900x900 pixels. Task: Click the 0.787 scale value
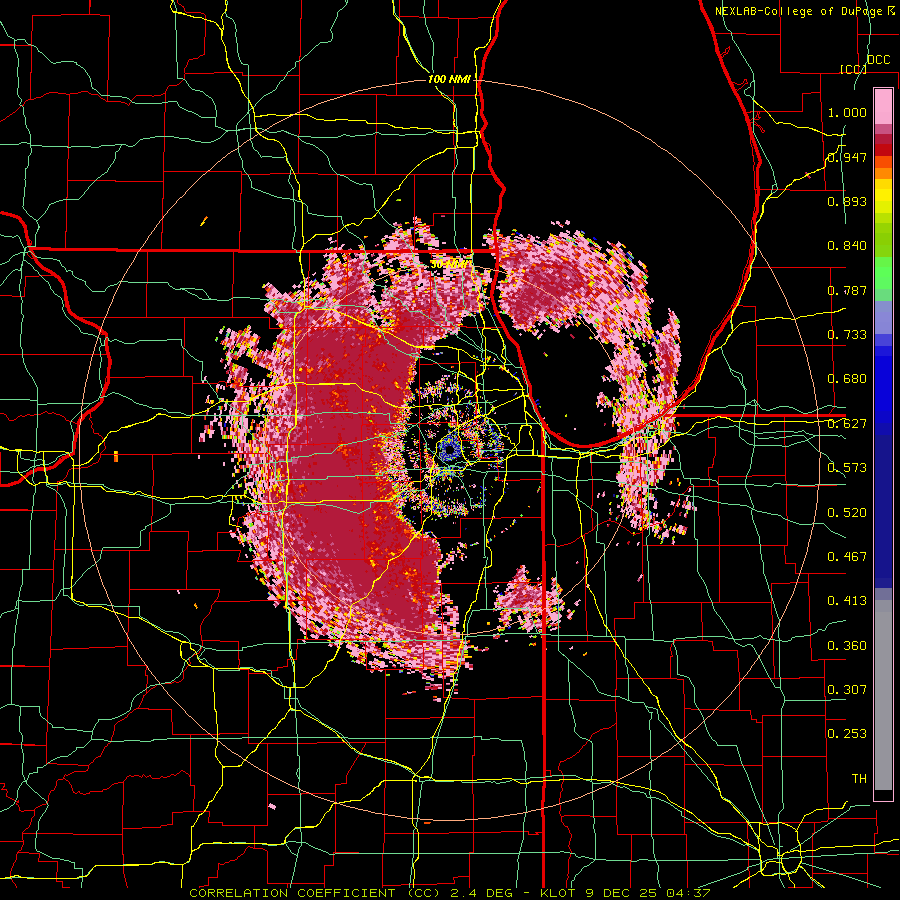tap(847, 290)
